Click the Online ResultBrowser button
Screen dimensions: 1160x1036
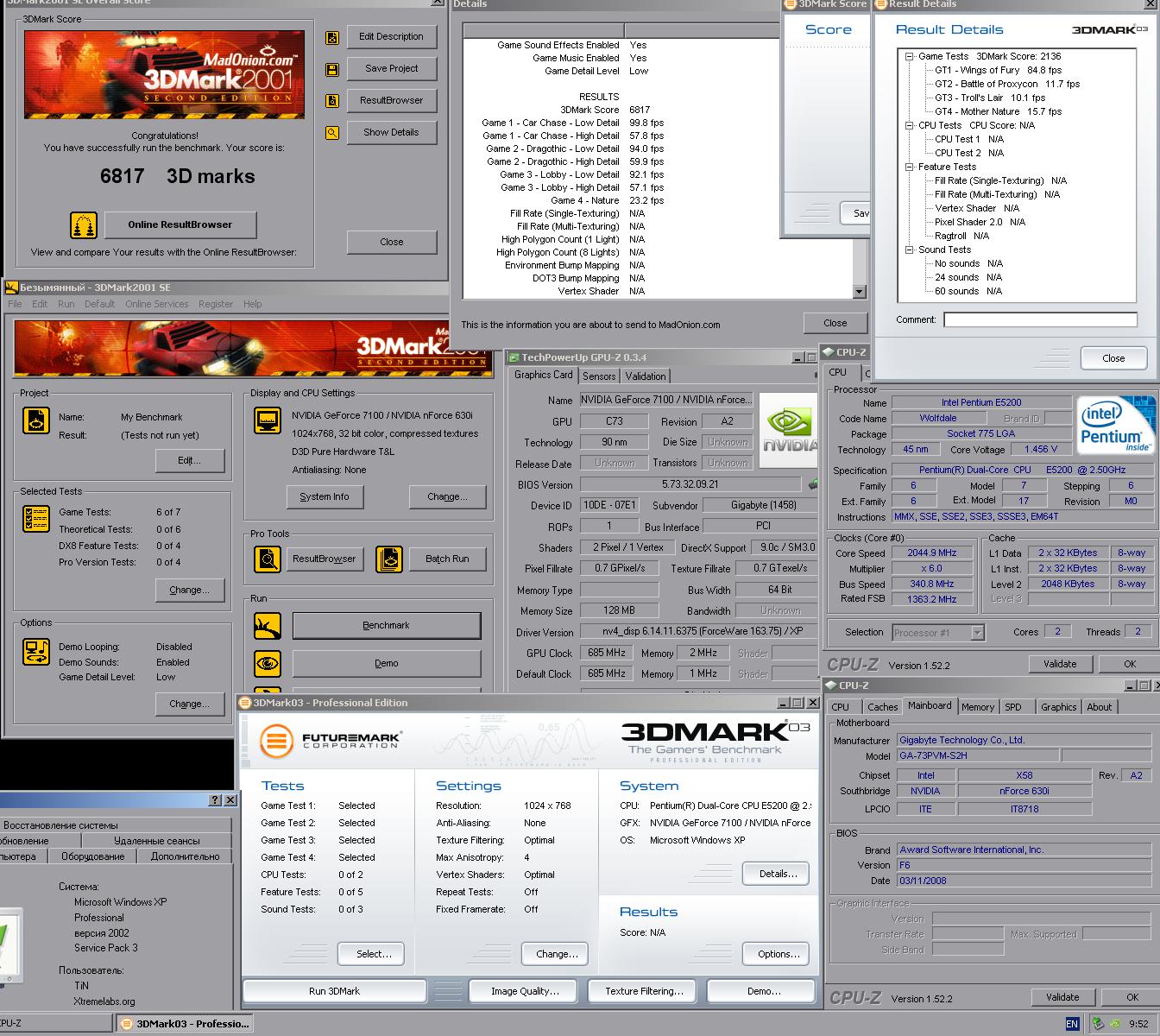tap(180, 225)
